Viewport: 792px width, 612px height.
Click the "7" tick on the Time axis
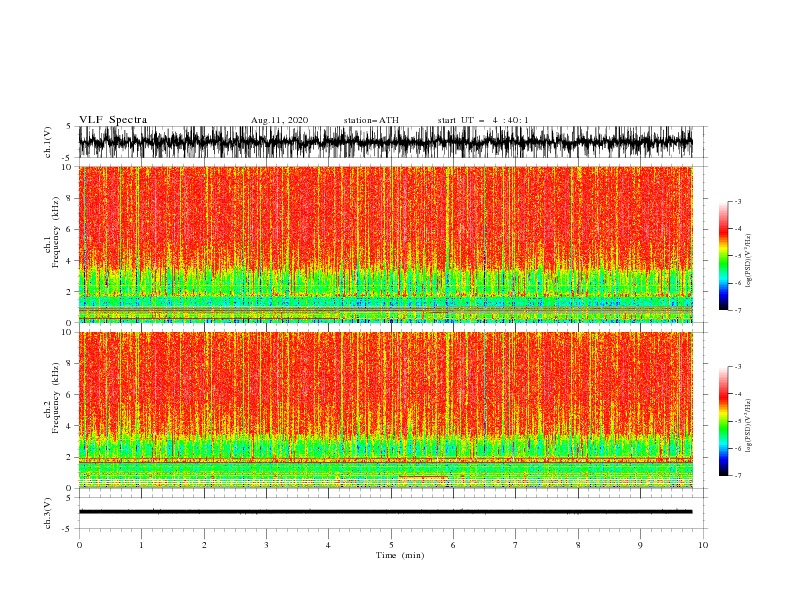[x=516, y=545]
